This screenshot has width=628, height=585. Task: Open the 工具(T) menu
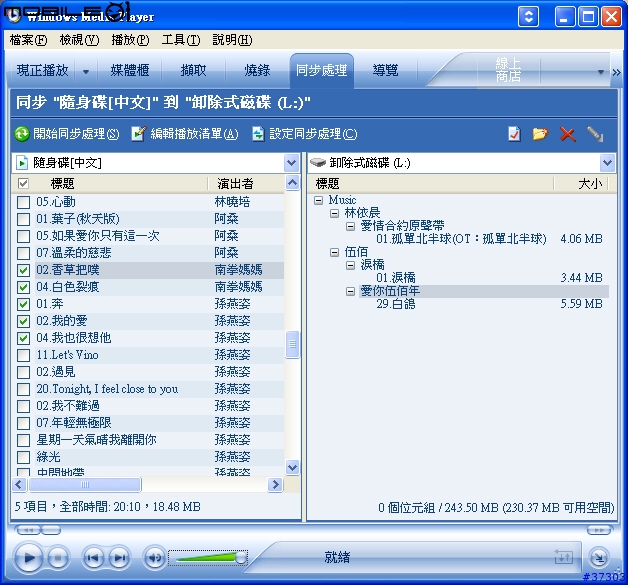pos(181,40)
